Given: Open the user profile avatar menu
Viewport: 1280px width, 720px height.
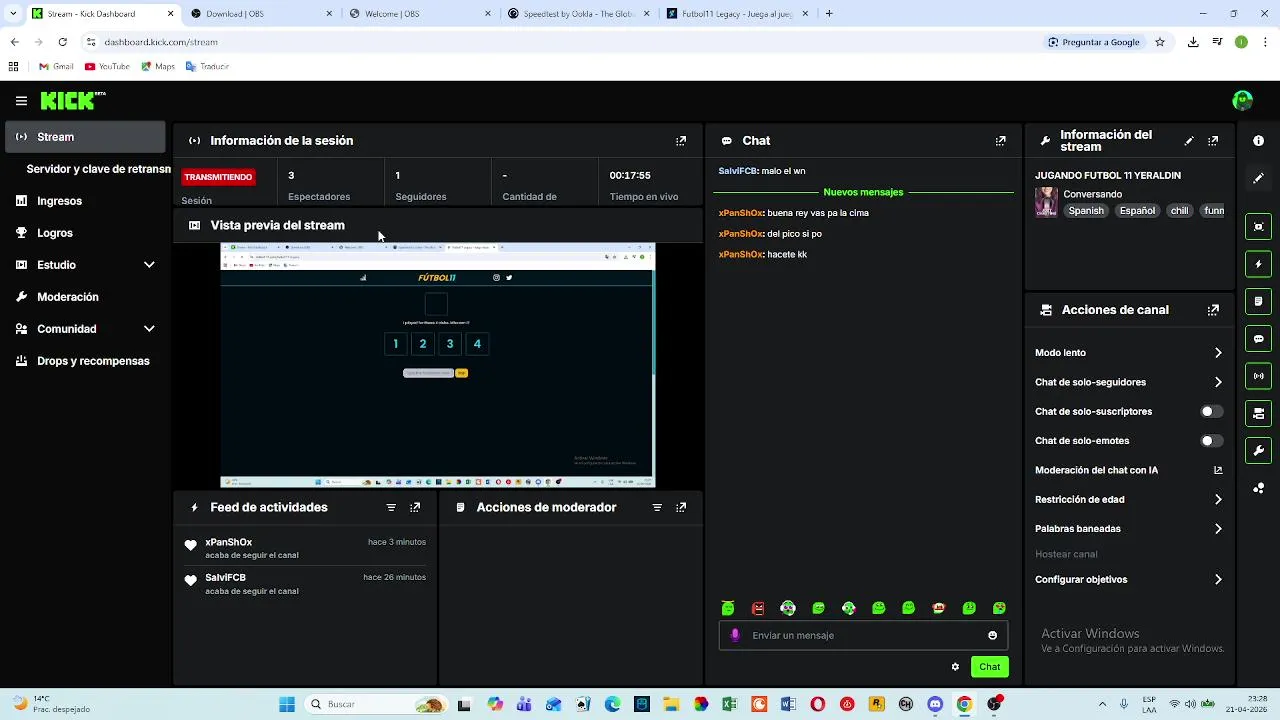Looking at the screenshot, I should tap(1243, 100).
